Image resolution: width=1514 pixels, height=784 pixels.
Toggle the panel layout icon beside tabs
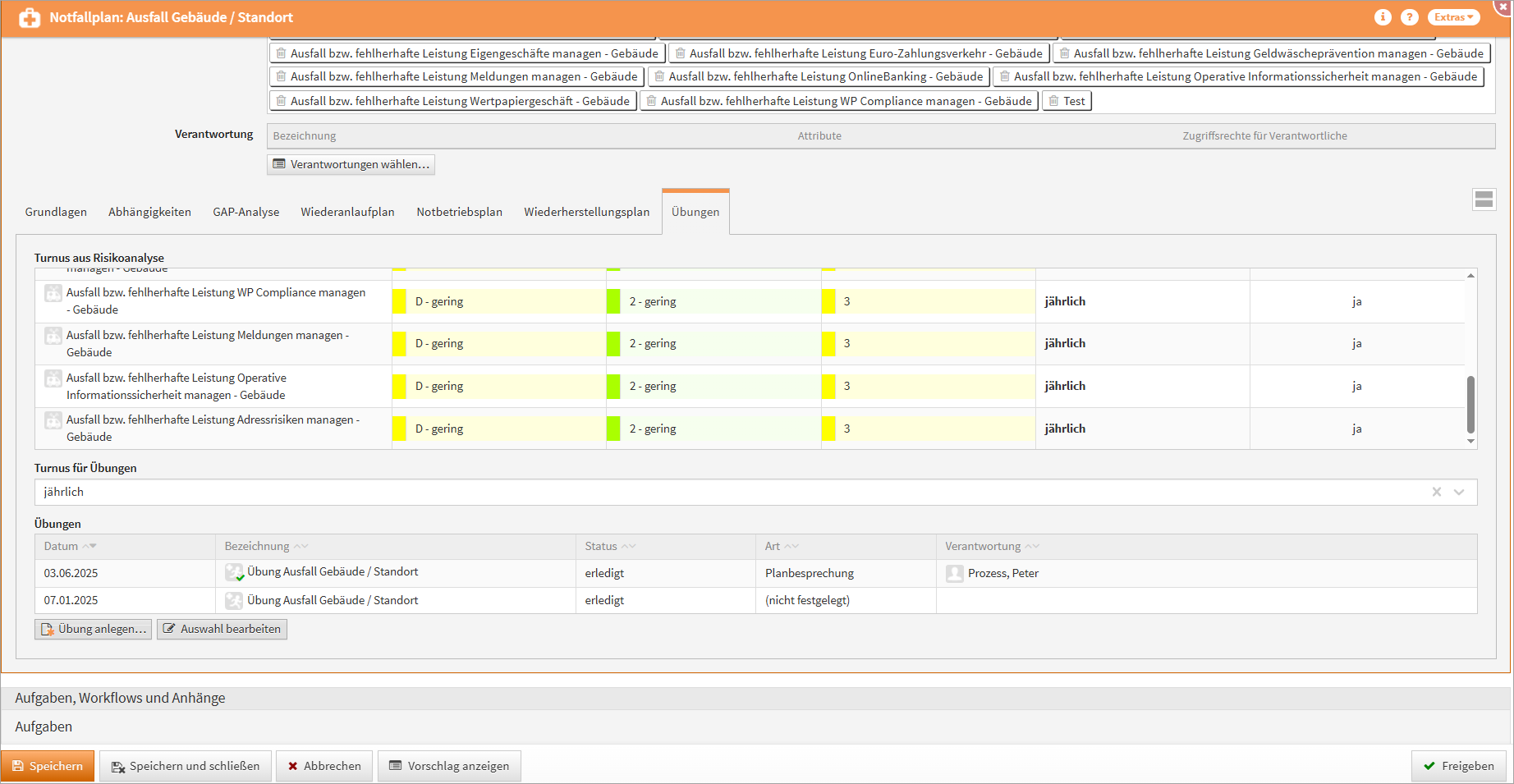1484,199
